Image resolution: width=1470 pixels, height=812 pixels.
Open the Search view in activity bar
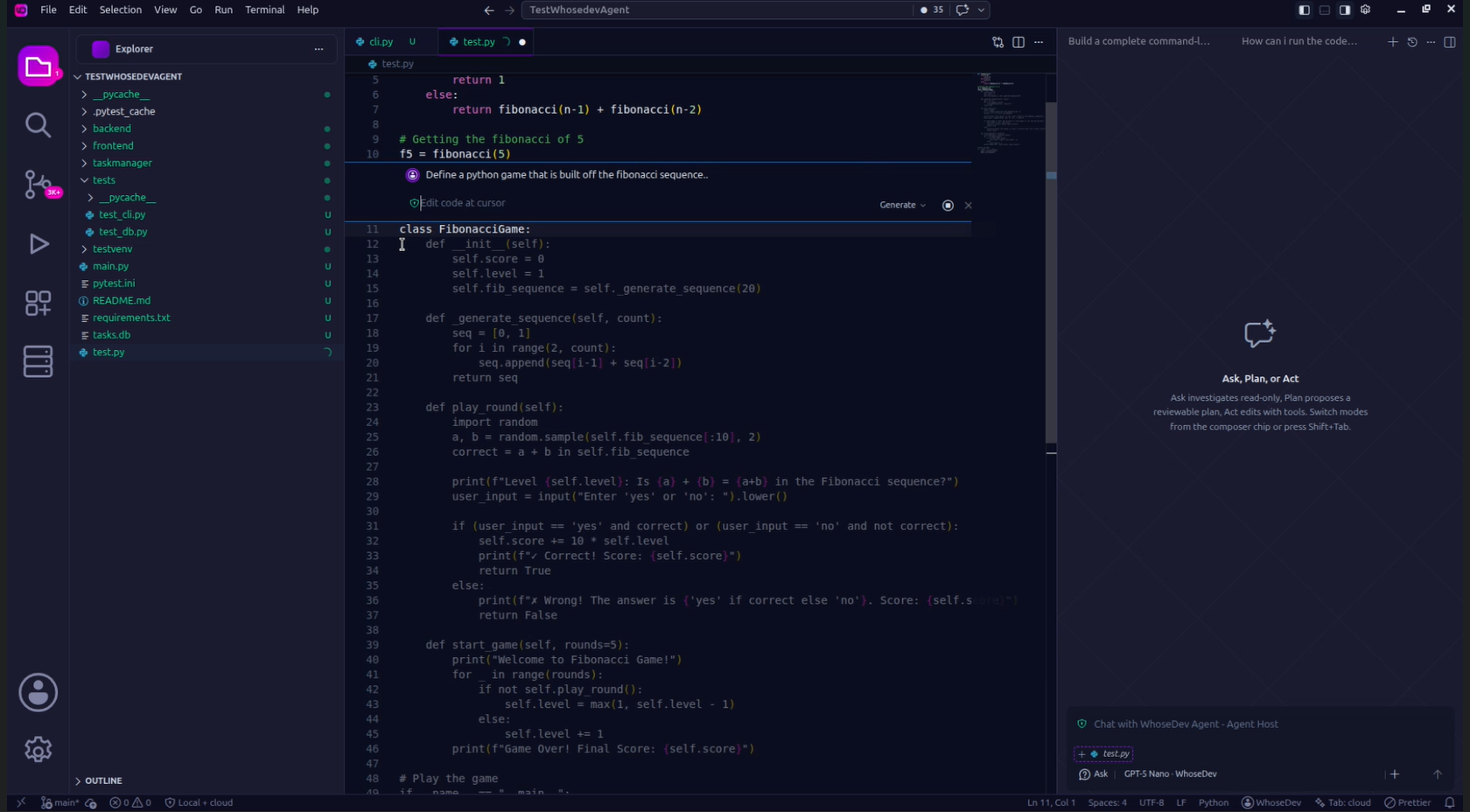(x=38, y=125)
